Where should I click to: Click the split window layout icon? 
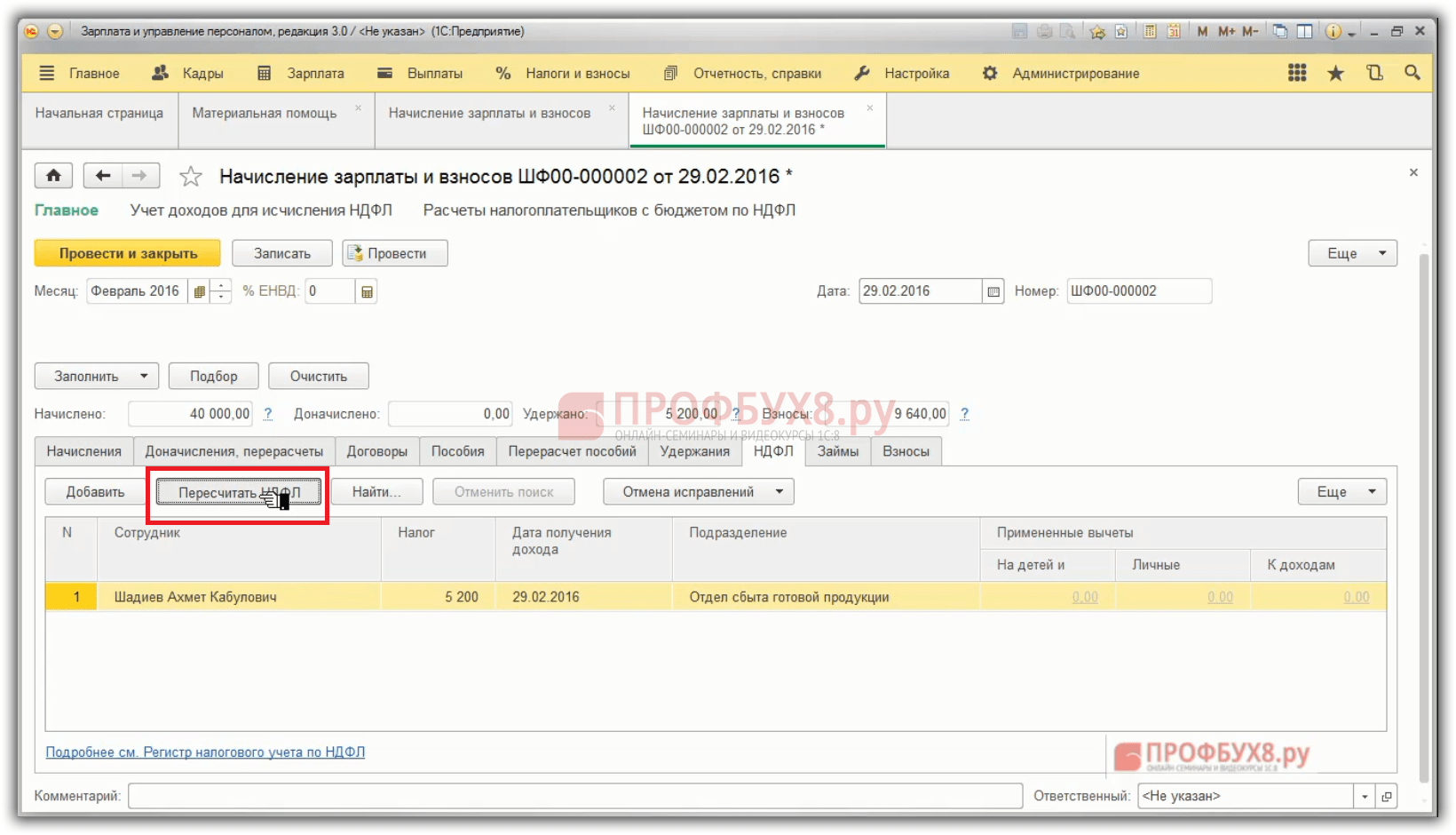point(1304,31)
